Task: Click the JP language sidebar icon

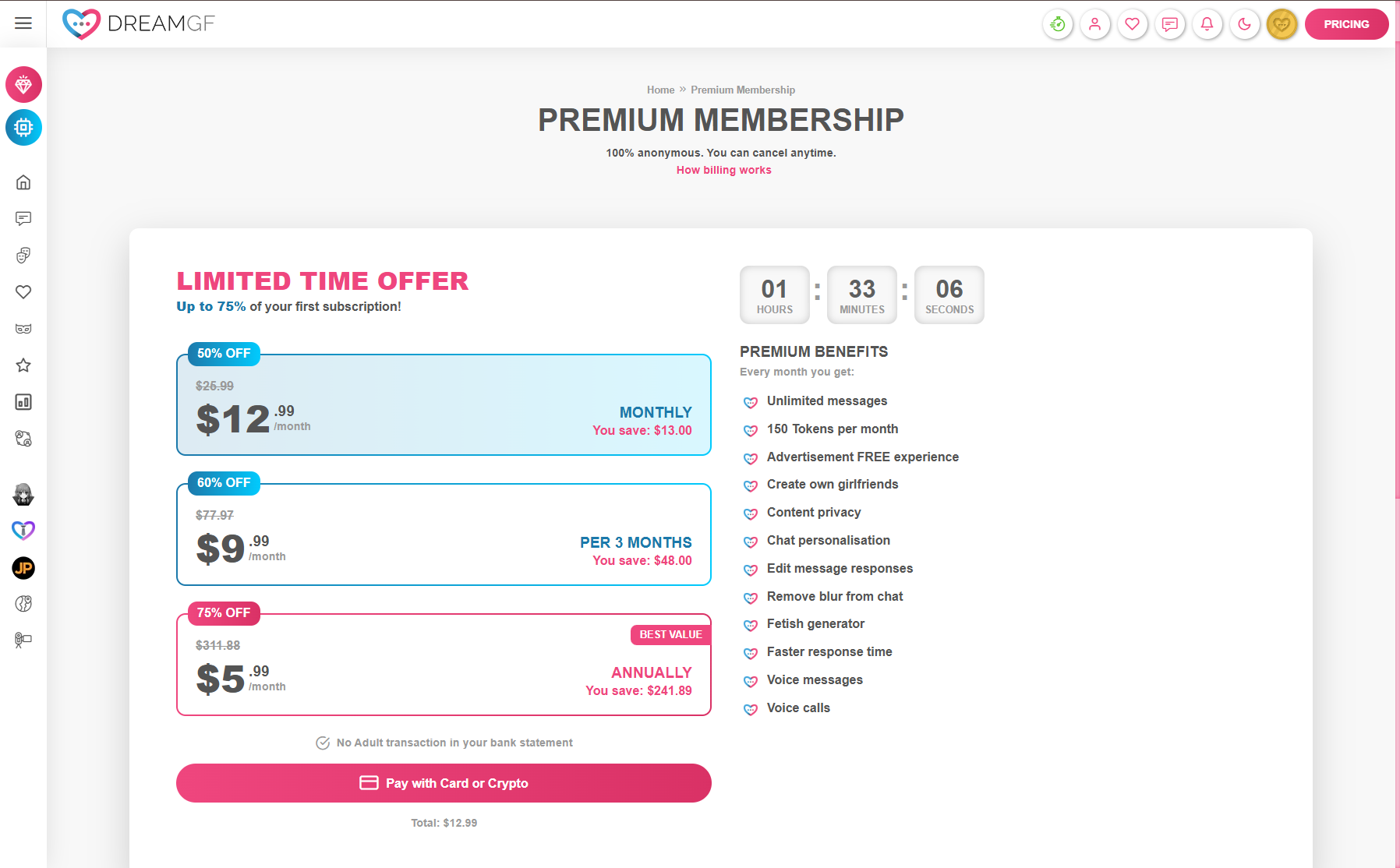Action: click(23, 569)
